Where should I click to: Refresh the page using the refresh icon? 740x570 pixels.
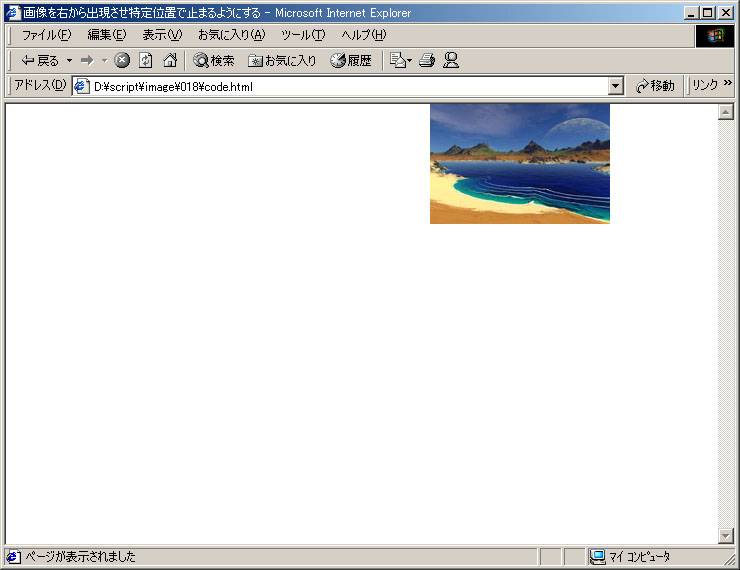tap(145, 60)
